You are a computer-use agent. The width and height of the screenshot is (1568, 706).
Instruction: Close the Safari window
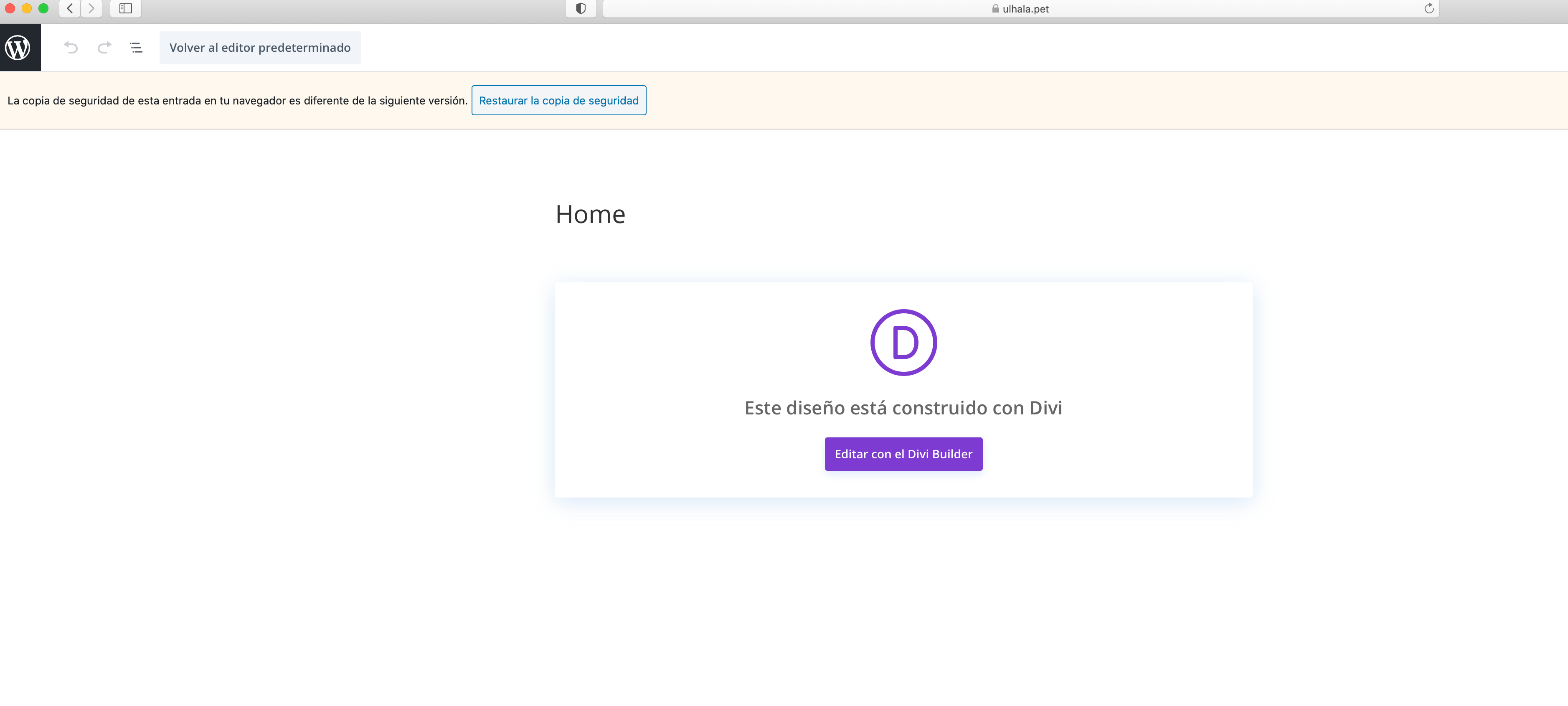10,8
